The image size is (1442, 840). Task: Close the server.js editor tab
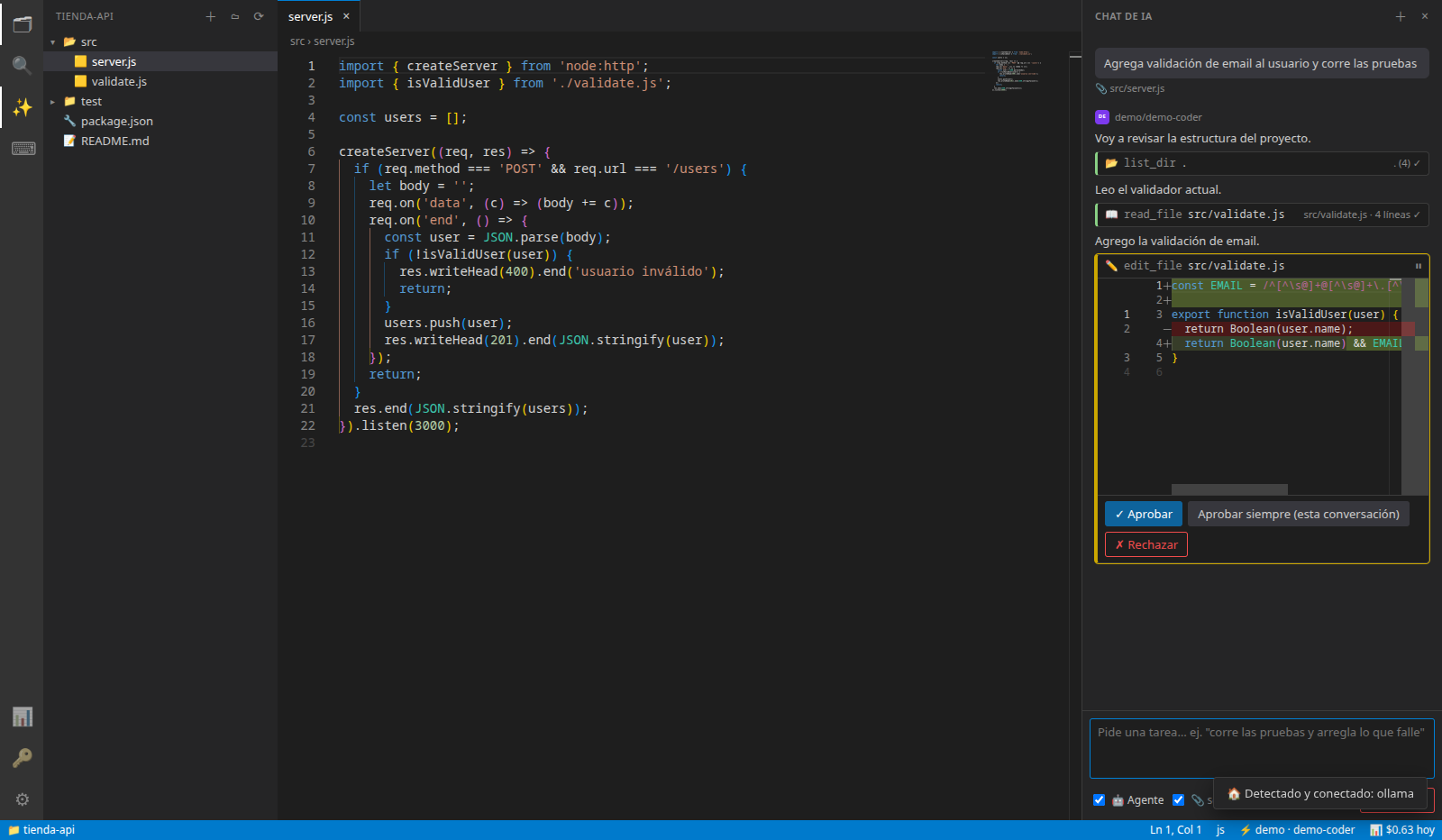pos(346,16)
